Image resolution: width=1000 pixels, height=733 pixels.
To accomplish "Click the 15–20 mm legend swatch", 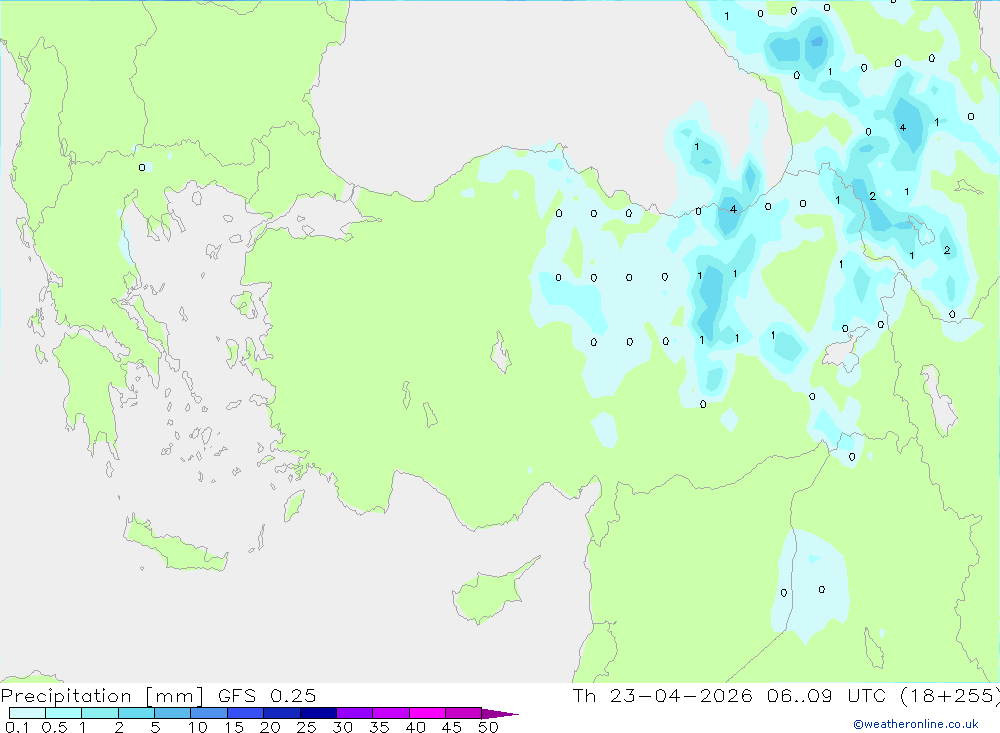I will coord(246,713).
